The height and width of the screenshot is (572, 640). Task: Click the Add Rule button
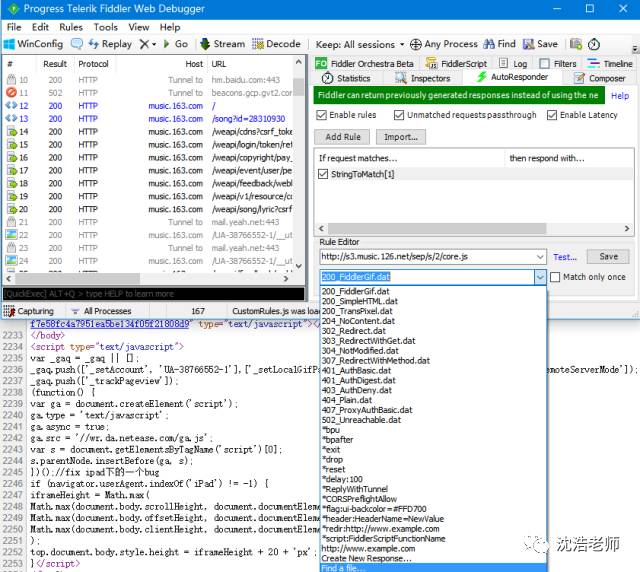[342, 137]
